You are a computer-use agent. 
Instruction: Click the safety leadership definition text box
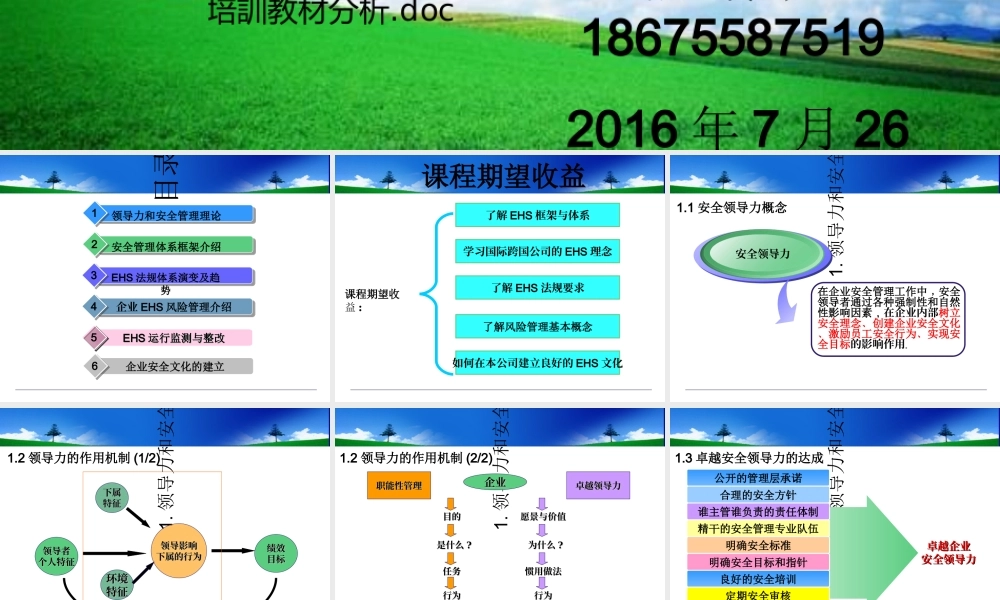888,318
